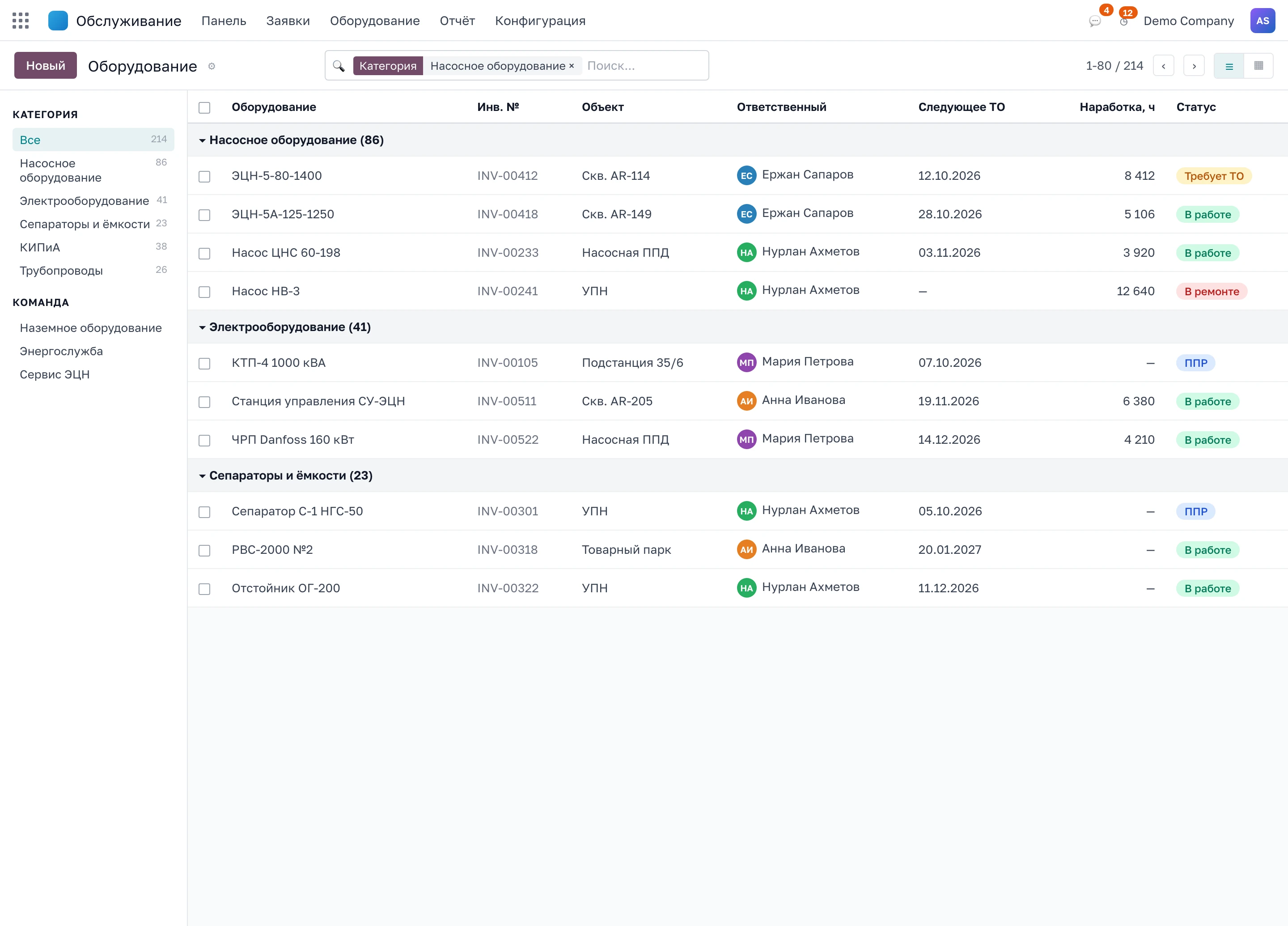The image size is (1288, 926).
Task: Select Все in the category sidebar
Action: (93, 140)
